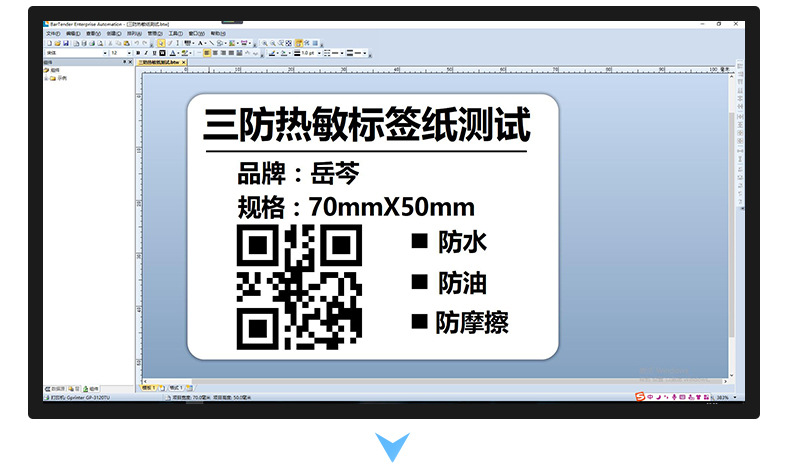This screenshot has height=475, width=790.
Task: Select the 模板 1 template tab
Action: point(148,388)
